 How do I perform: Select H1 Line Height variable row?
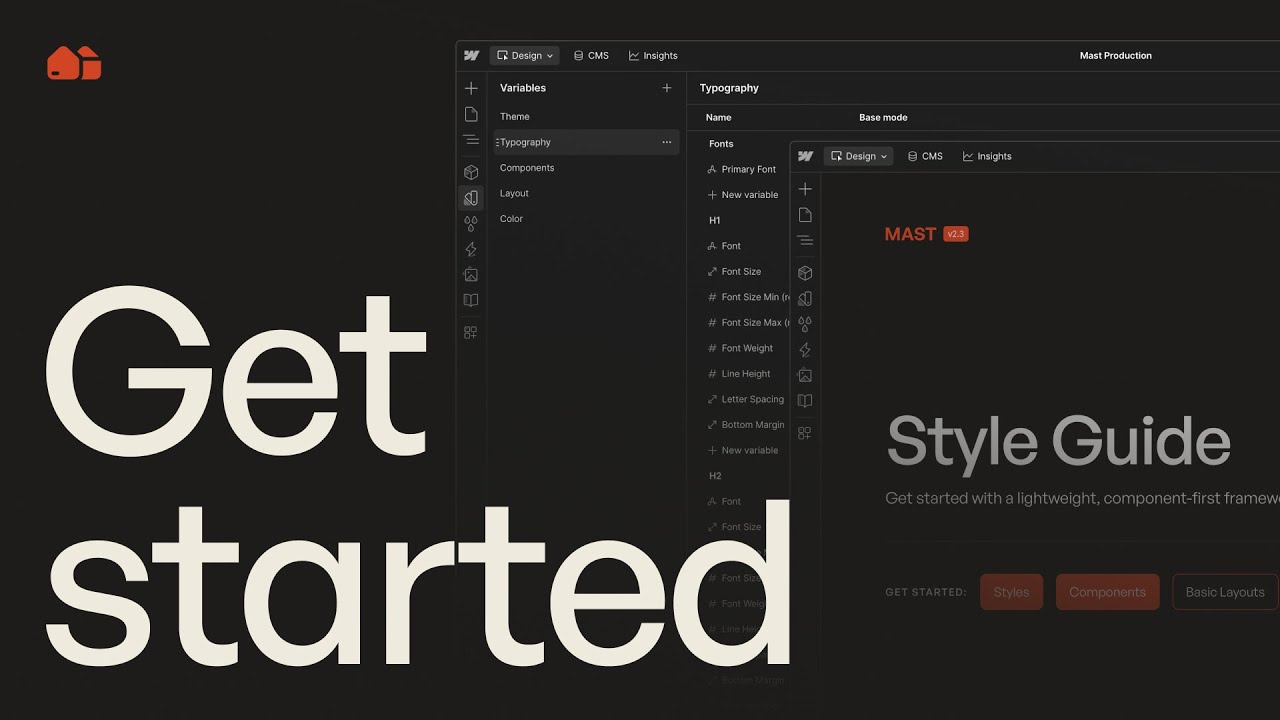738,374
